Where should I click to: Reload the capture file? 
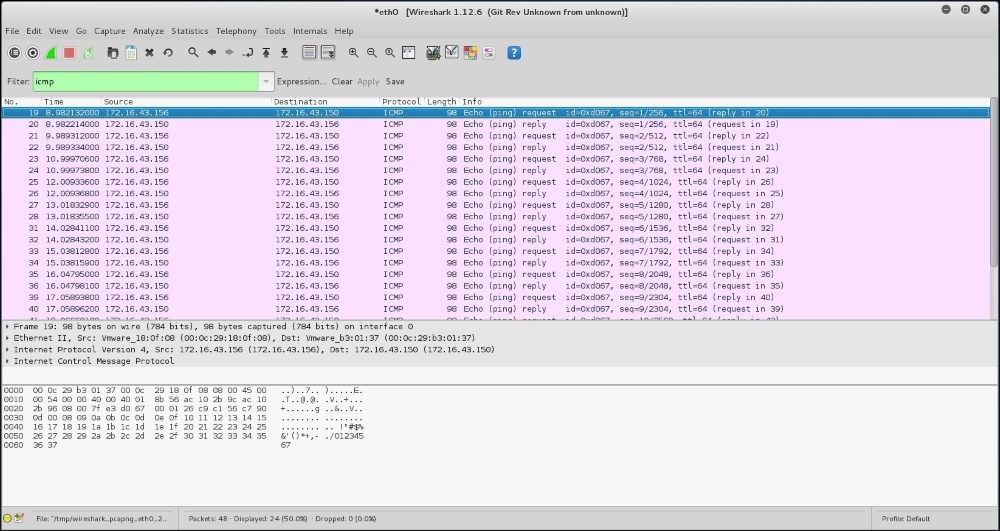(168, 53)
